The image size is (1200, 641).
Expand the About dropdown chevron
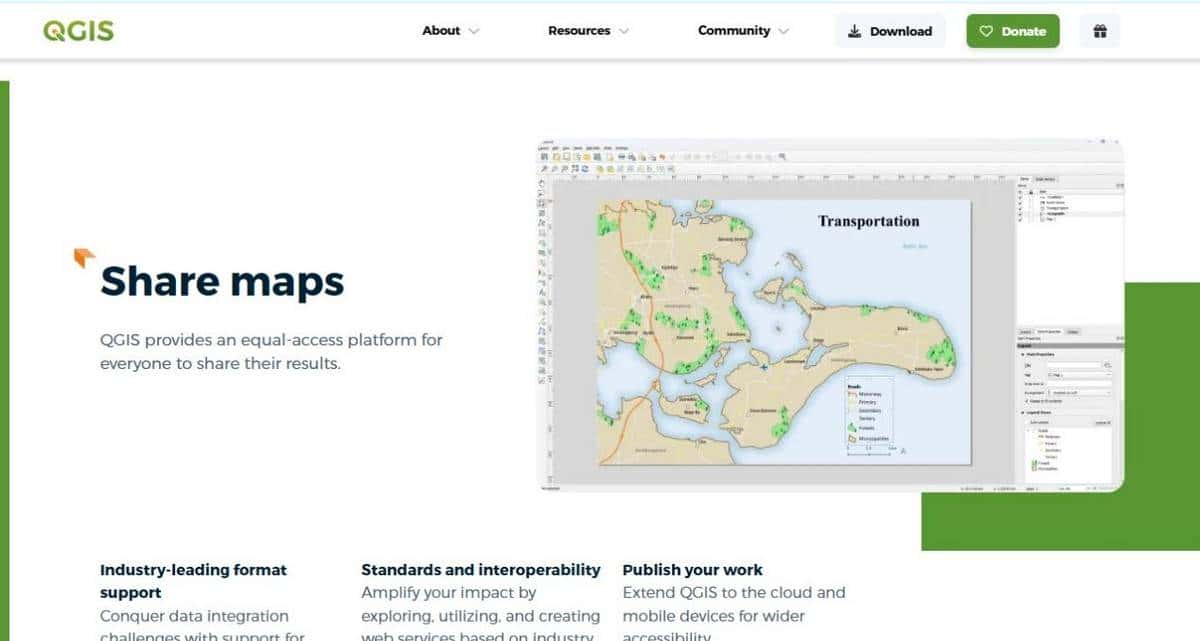[x=474, y=31]
